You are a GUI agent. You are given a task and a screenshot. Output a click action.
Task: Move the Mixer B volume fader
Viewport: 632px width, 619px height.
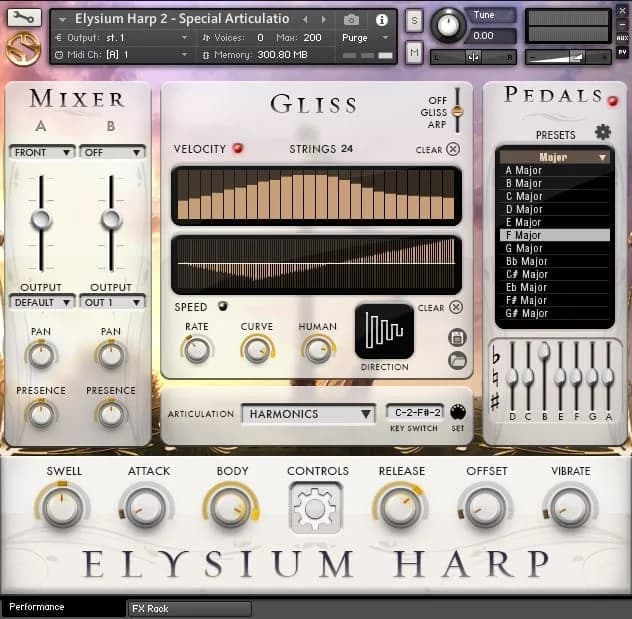tap(111, 220)
